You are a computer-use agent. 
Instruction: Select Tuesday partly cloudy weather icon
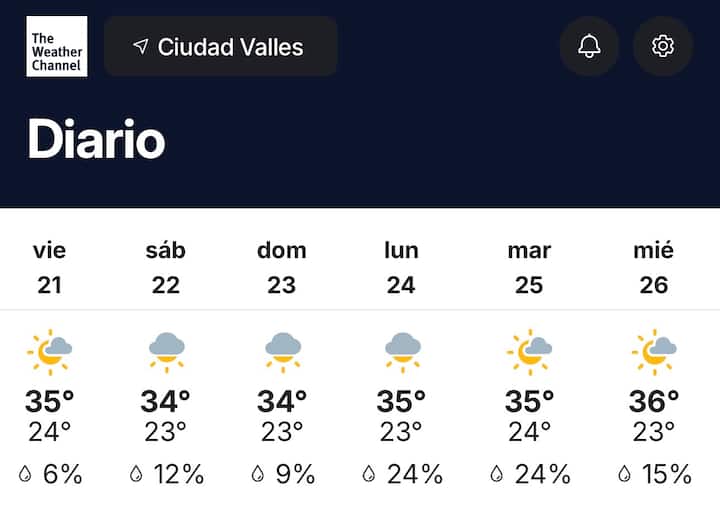[529, 352]
